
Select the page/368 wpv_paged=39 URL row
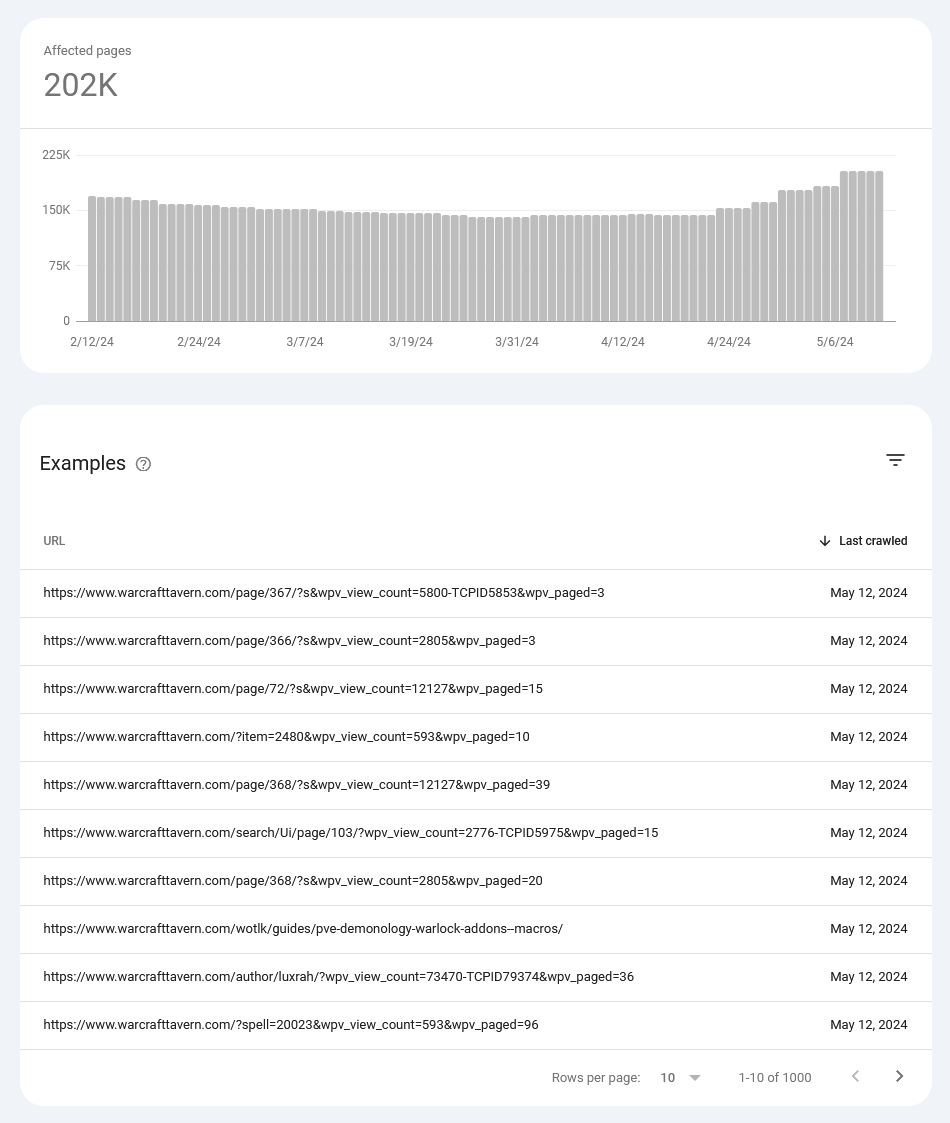(476, 785)
